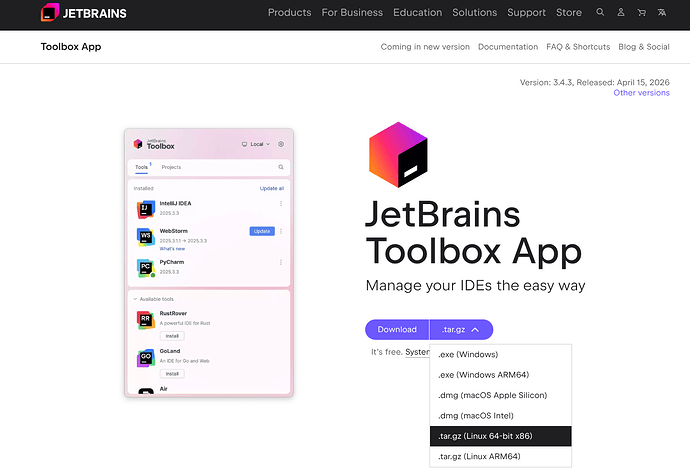
Task: Click What's new under WebStorm
Action: [x=172, y=249]
